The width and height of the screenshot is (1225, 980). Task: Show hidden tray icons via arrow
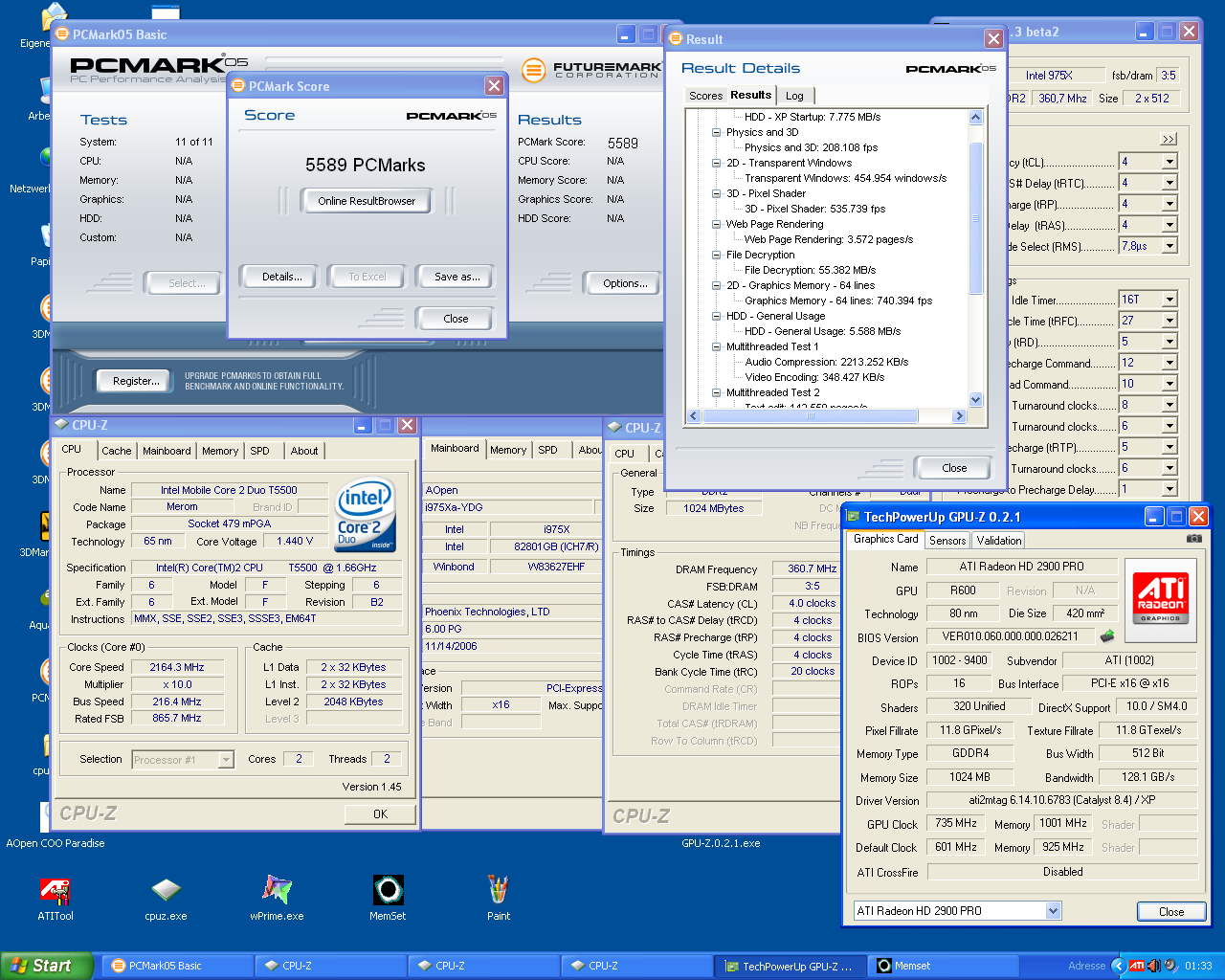coord(1117,966)
